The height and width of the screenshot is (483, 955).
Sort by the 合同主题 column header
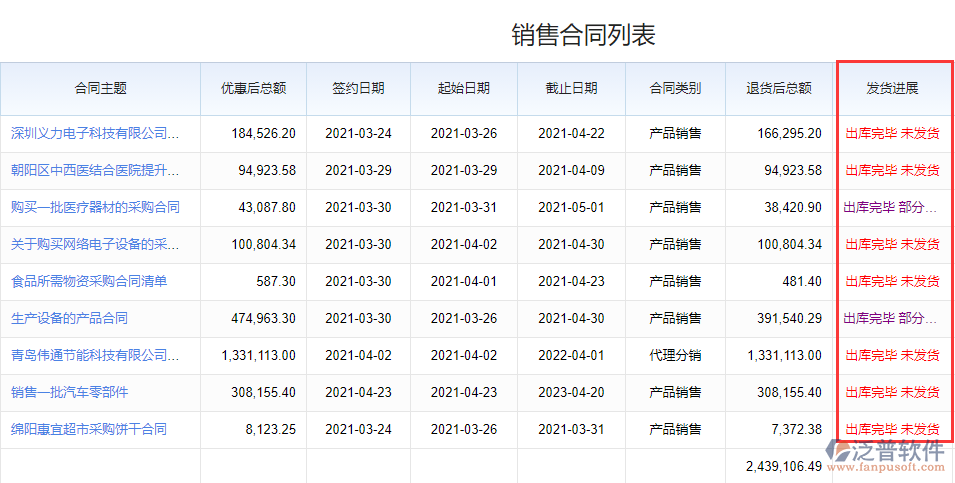point(100,88)
